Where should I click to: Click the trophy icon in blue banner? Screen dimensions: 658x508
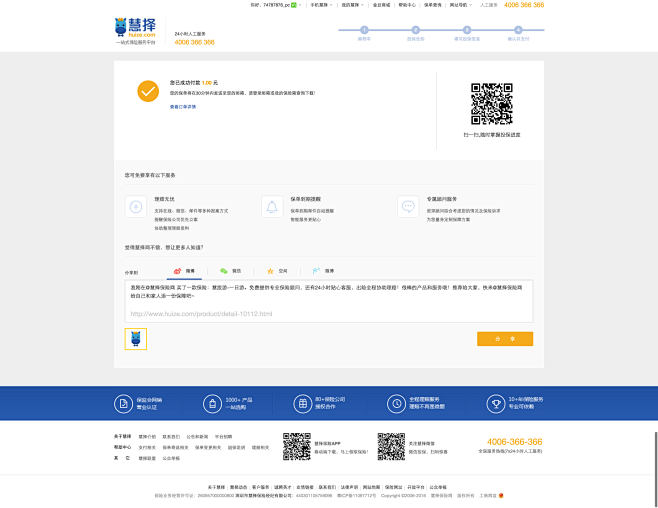pyautogui.click(x=495, y=404)
